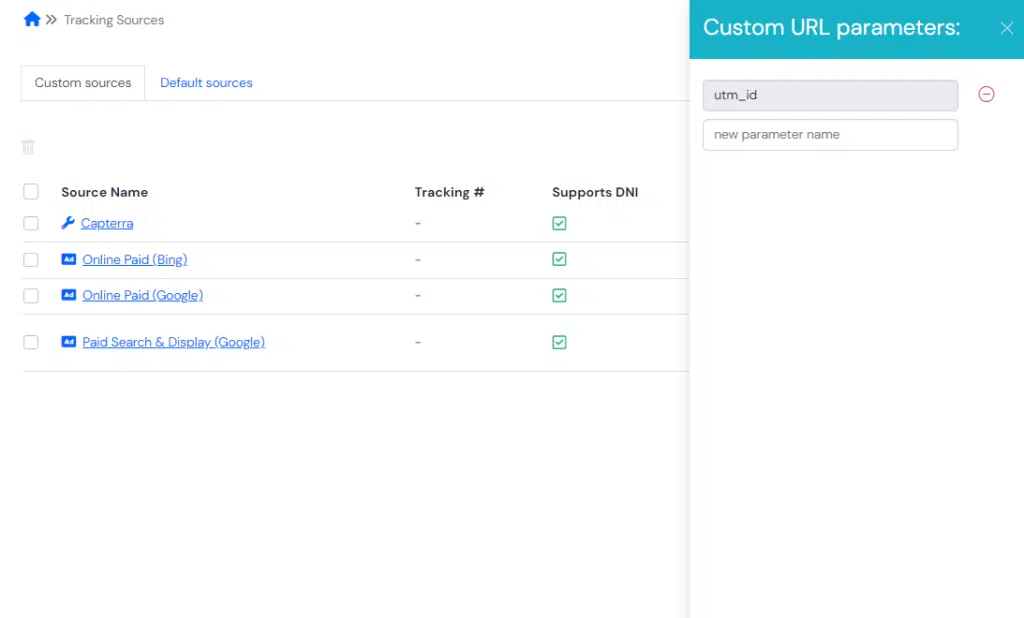Toggle the select-all checkbox in the table header
The image size is (1024, 618).
coord(31,191)
